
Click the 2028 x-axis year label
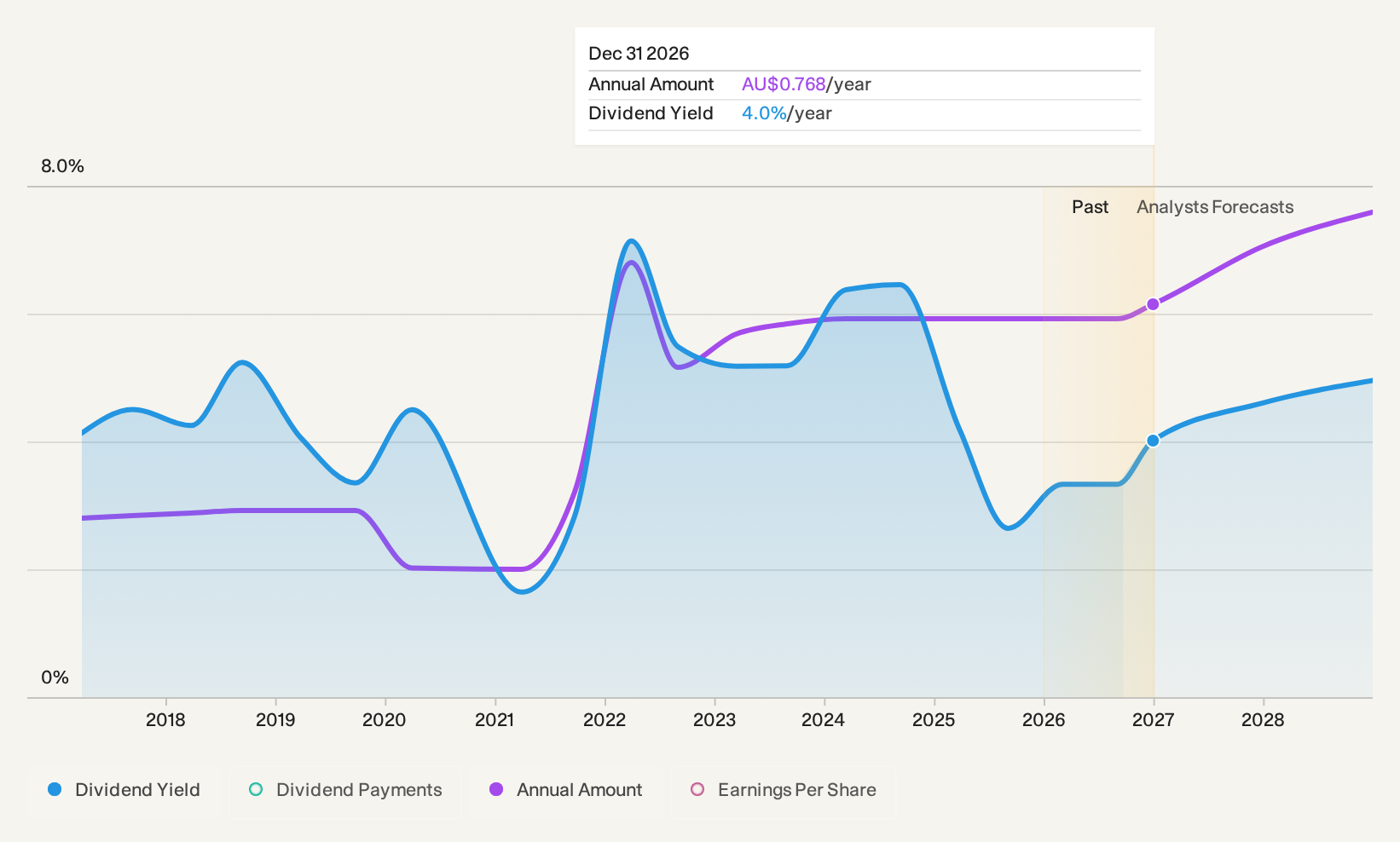(1263, 720)
